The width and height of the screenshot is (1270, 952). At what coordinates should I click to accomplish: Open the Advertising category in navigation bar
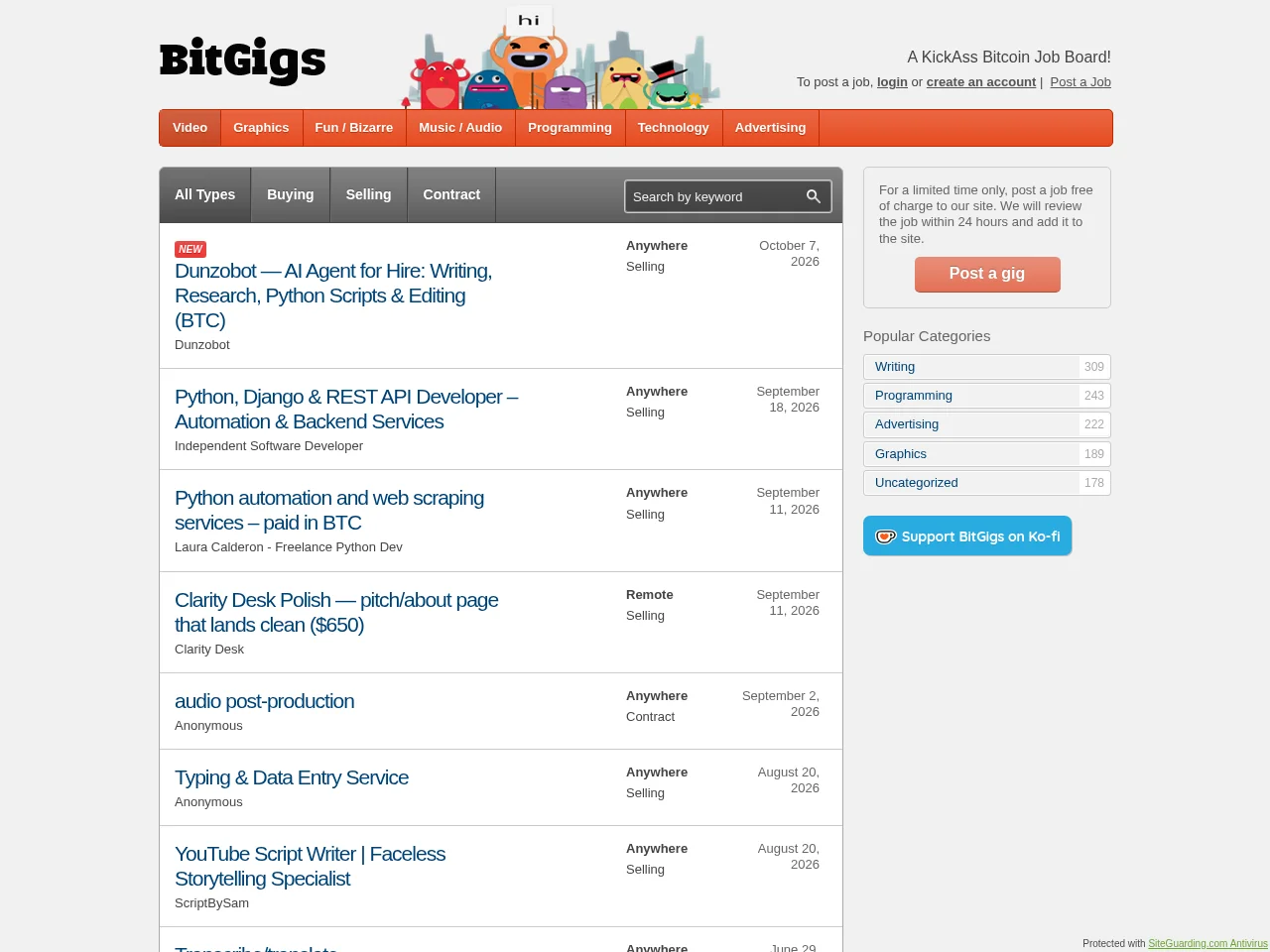[770, 128]
